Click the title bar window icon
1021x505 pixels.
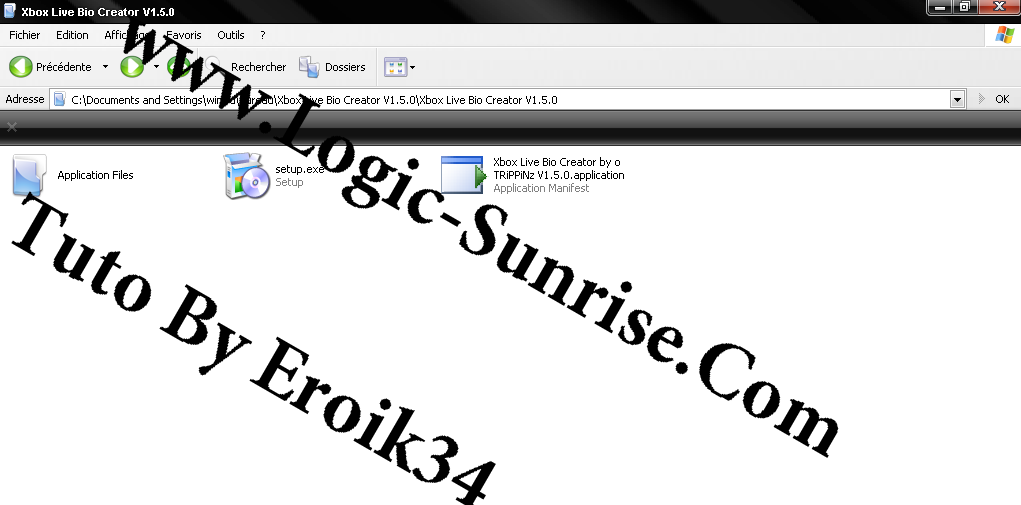pyautogui.click(x=9, y=11)
